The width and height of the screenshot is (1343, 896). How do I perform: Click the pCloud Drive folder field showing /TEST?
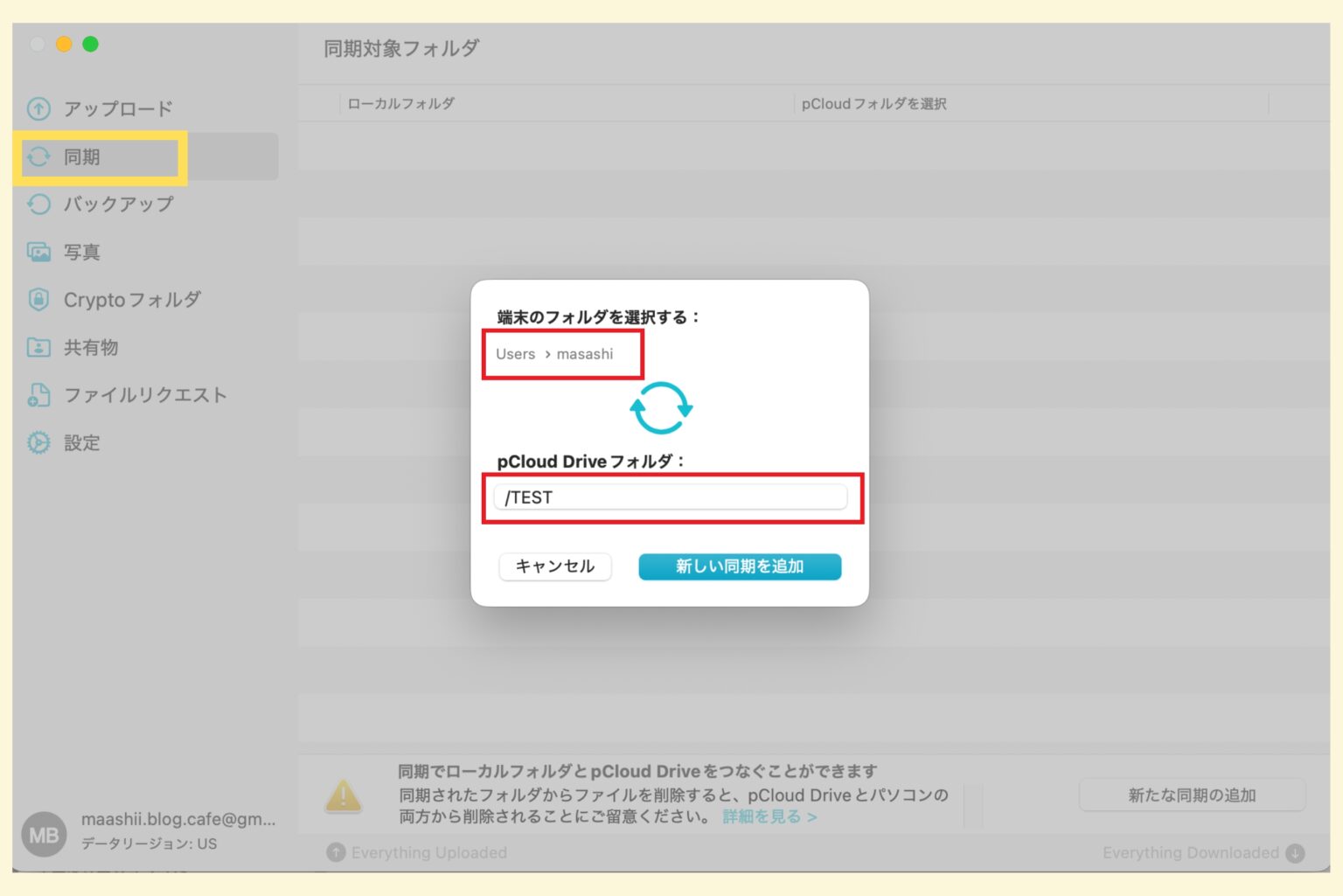(x=671, y=497)
